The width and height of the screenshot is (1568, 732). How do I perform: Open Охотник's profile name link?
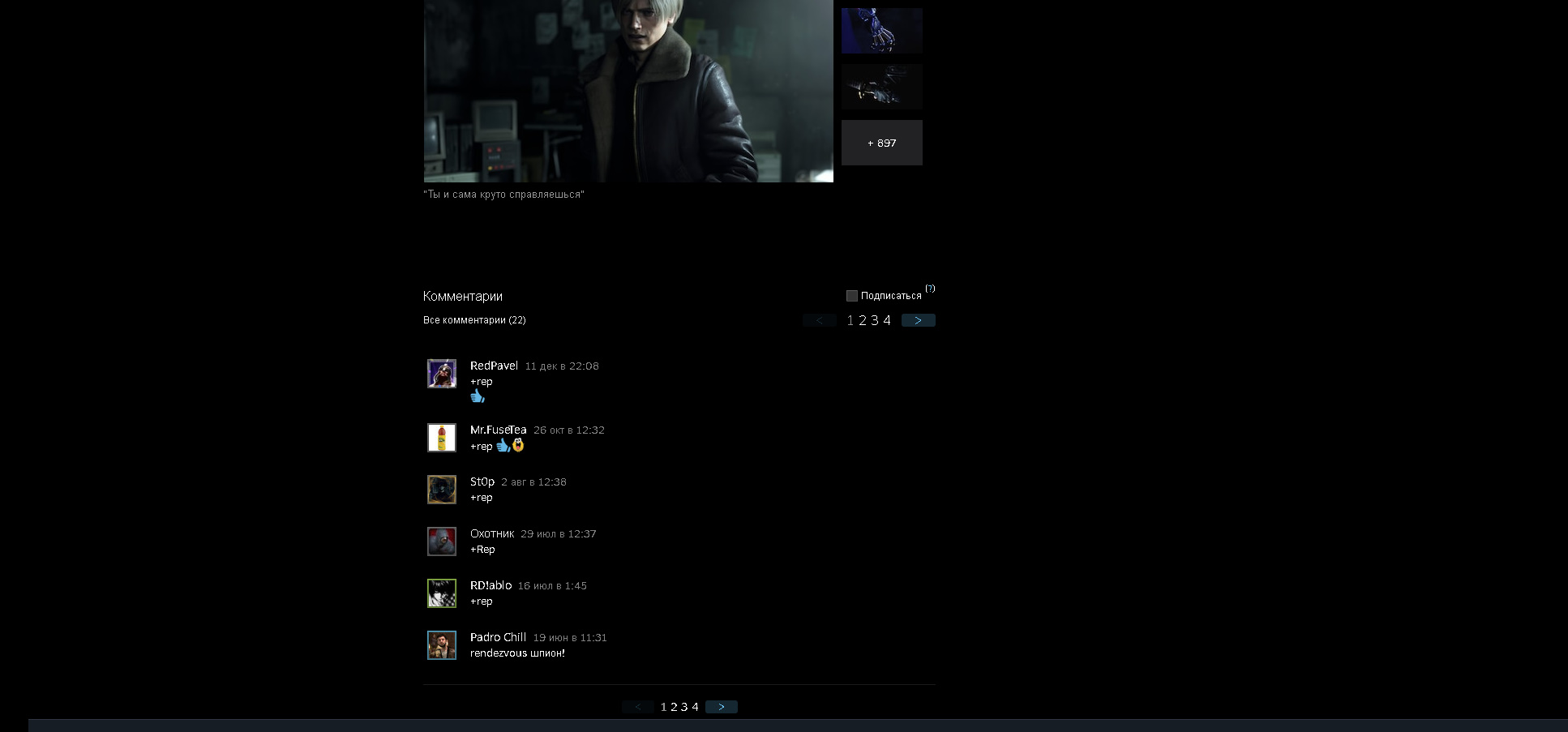(x=492, y=533)
